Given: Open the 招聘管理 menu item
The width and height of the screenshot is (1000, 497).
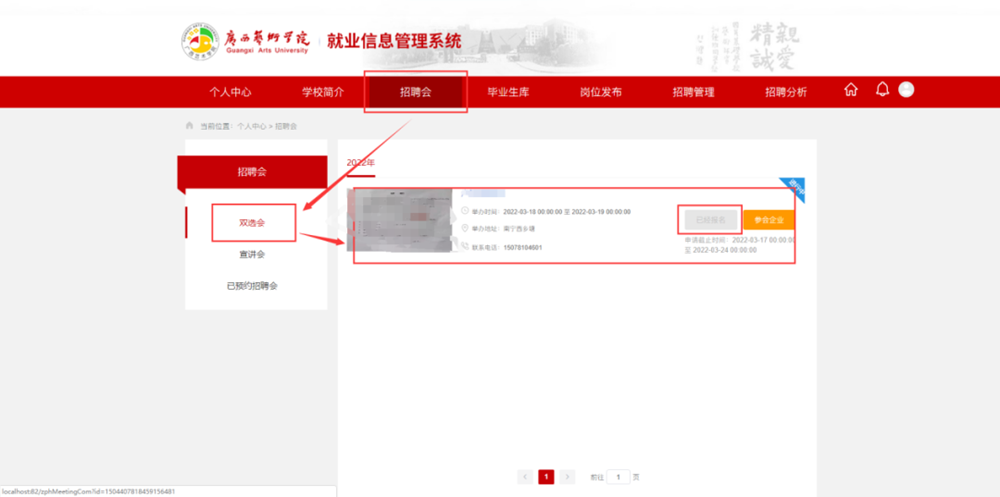Looking at the screenshot, I should pos(693,92).
